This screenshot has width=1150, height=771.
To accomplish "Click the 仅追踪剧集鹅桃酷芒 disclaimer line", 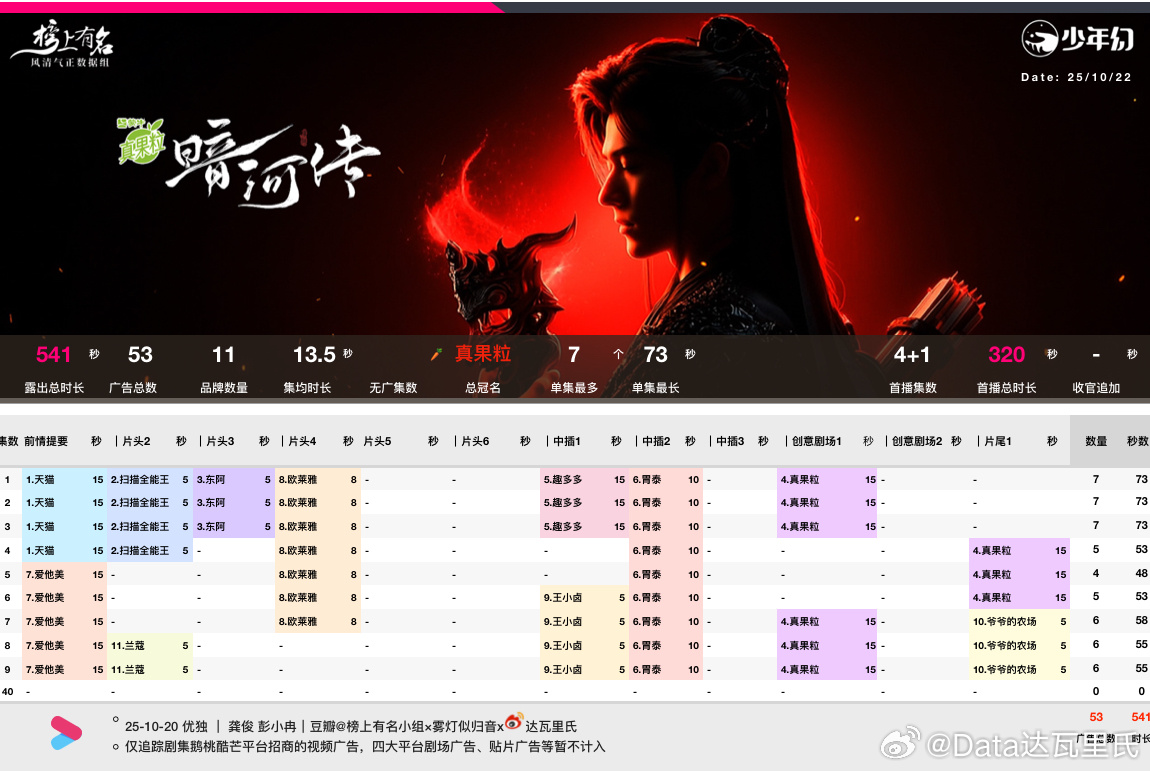I will coord(365,747).
